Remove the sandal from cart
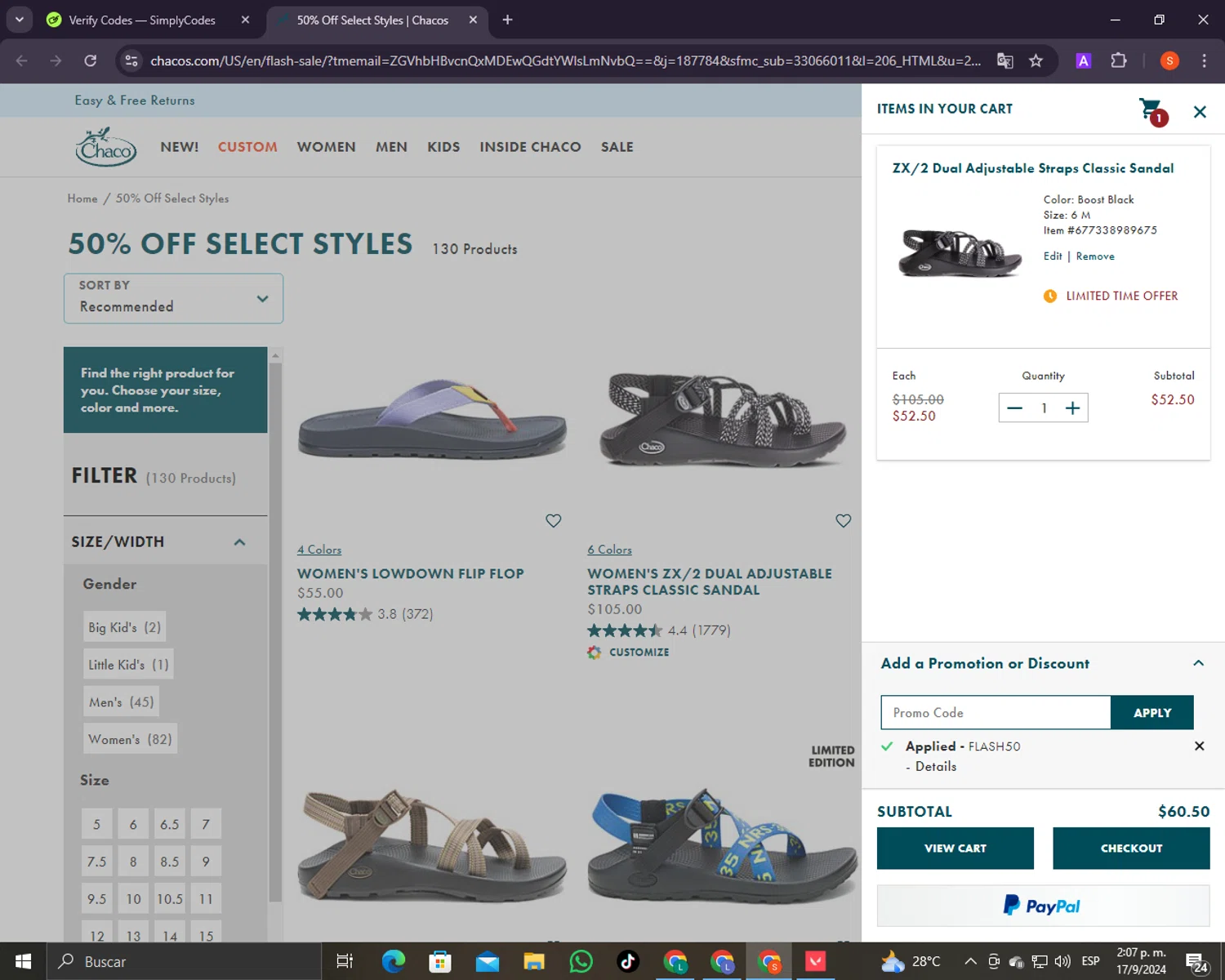1225x980 pixels. click(1095, 256)
